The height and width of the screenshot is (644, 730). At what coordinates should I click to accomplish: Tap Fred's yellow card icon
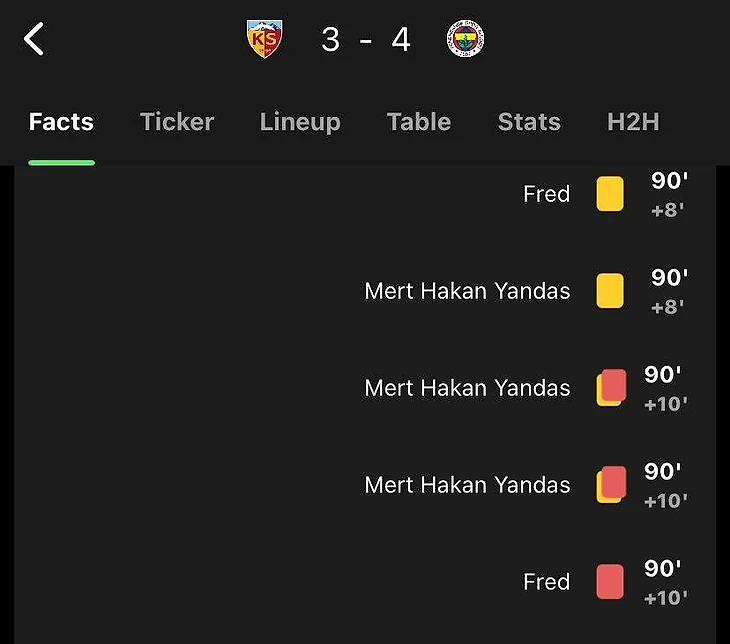click(610, 194)
